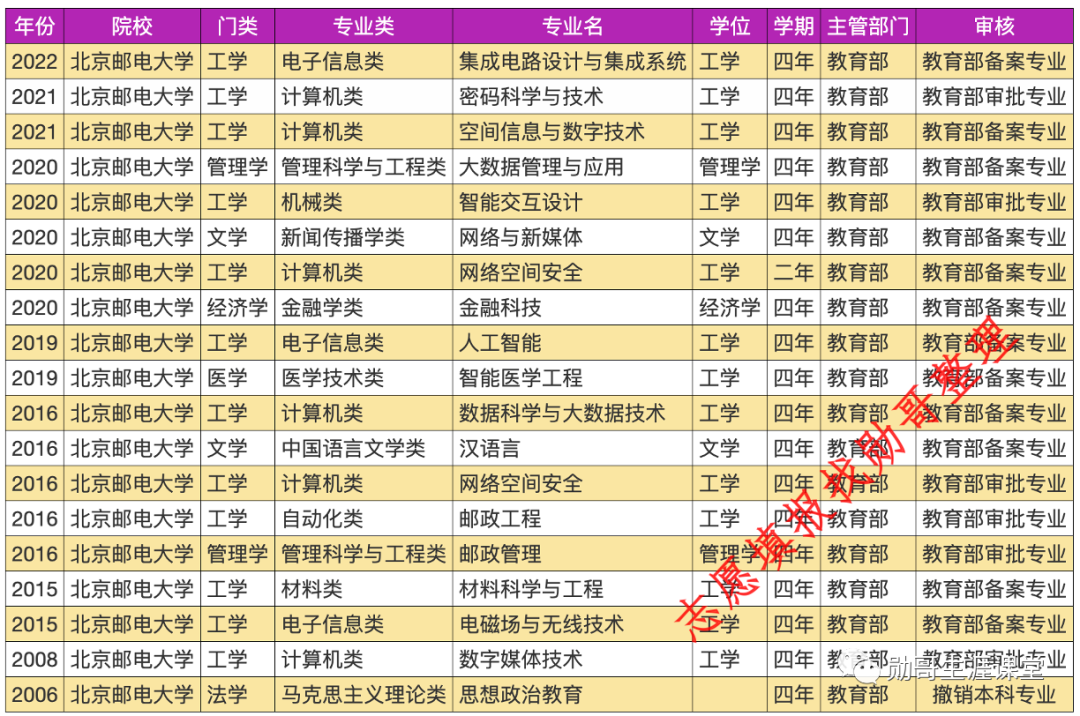Select 经济学 degree cell in 金融科技 row

click(730, 308)
